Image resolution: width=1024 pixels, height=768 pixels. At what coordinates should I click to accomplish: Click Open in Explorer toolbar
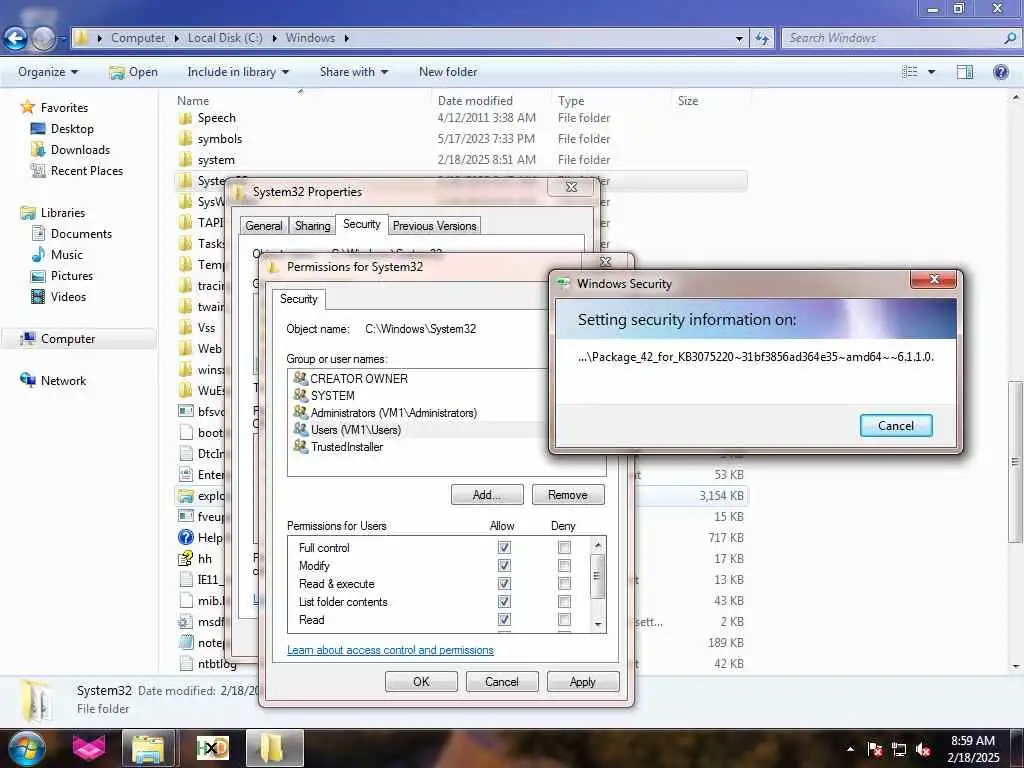coord(134,72)
